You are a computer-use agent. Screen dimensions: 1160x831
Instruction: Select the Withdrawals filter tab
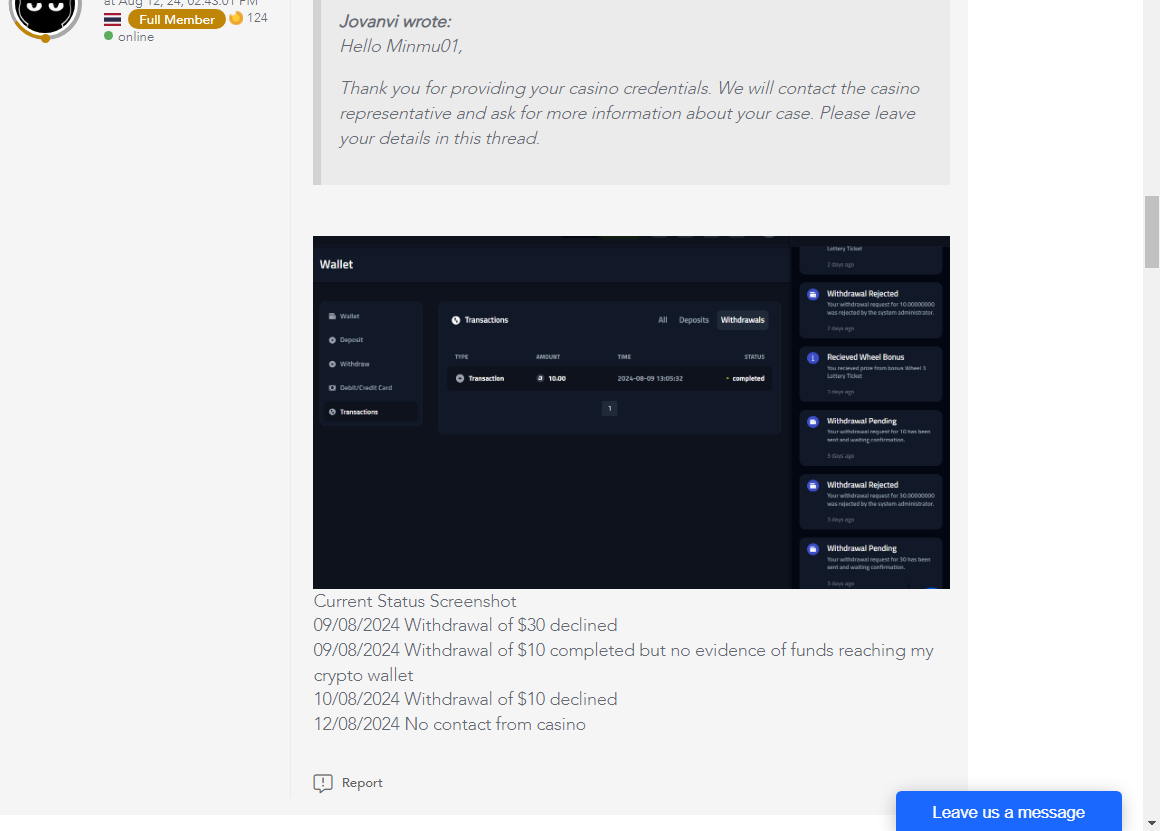[x=742, y=320]
